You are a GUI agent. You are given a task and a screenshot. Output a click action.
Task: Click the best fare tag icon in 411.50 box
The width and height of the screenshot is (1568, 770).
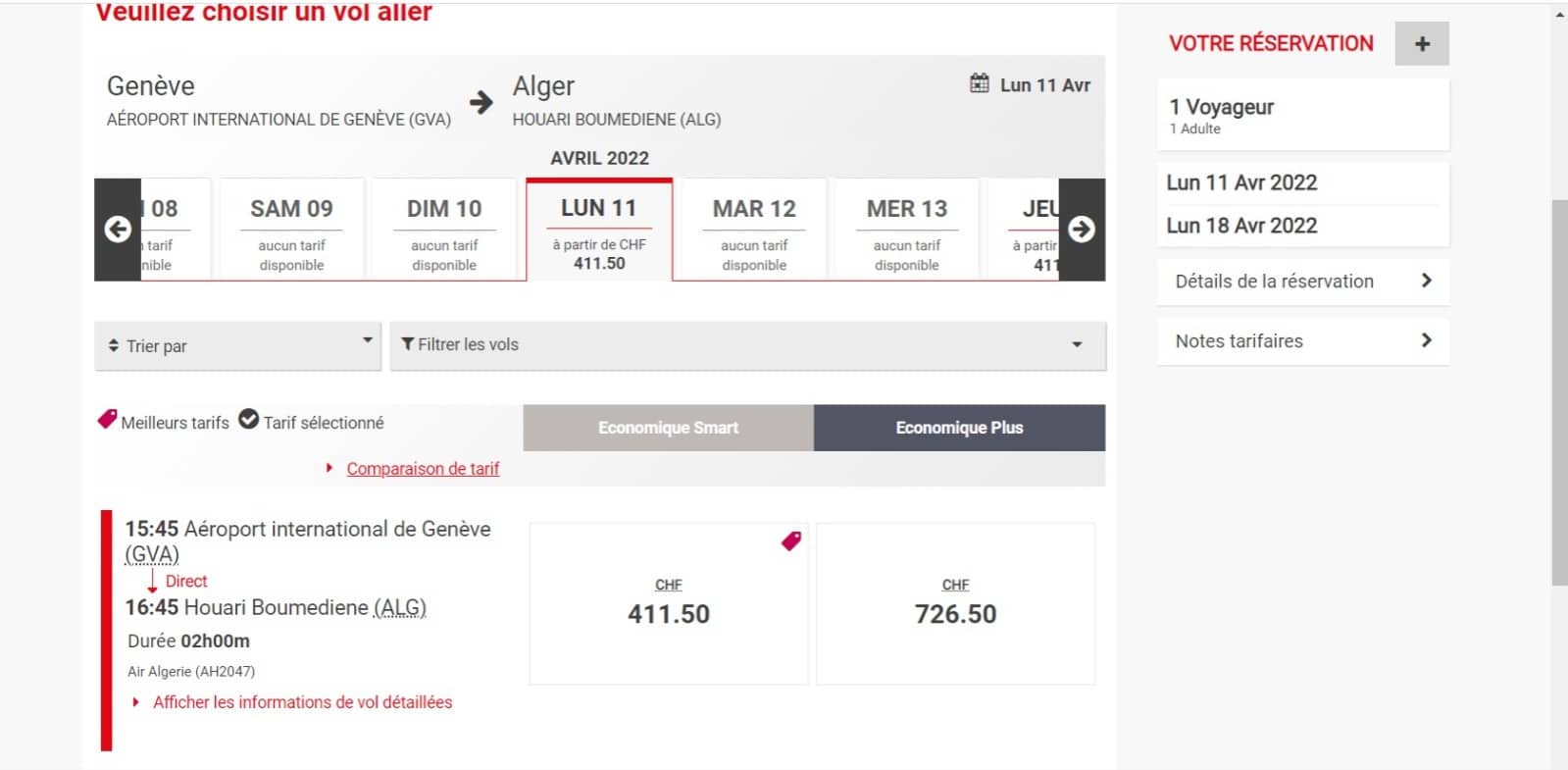[x=791, y=540]
